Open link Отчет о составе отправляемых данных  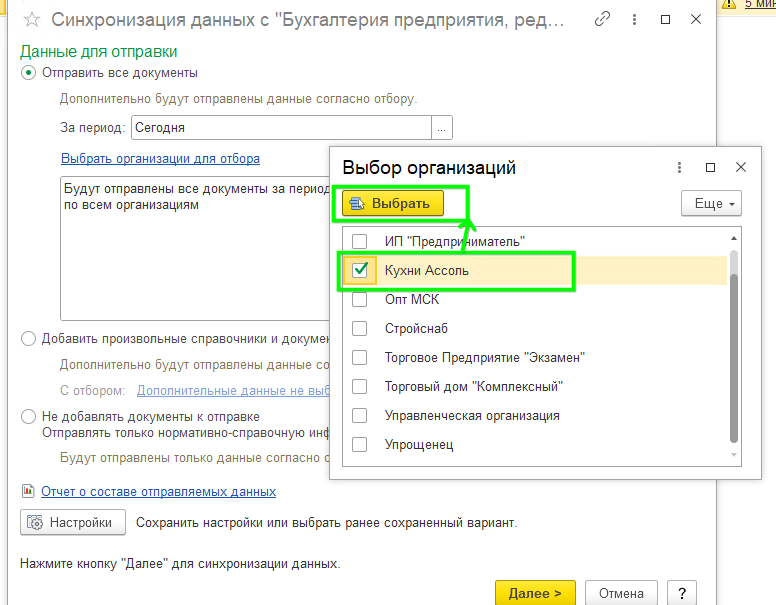(158, 492)
